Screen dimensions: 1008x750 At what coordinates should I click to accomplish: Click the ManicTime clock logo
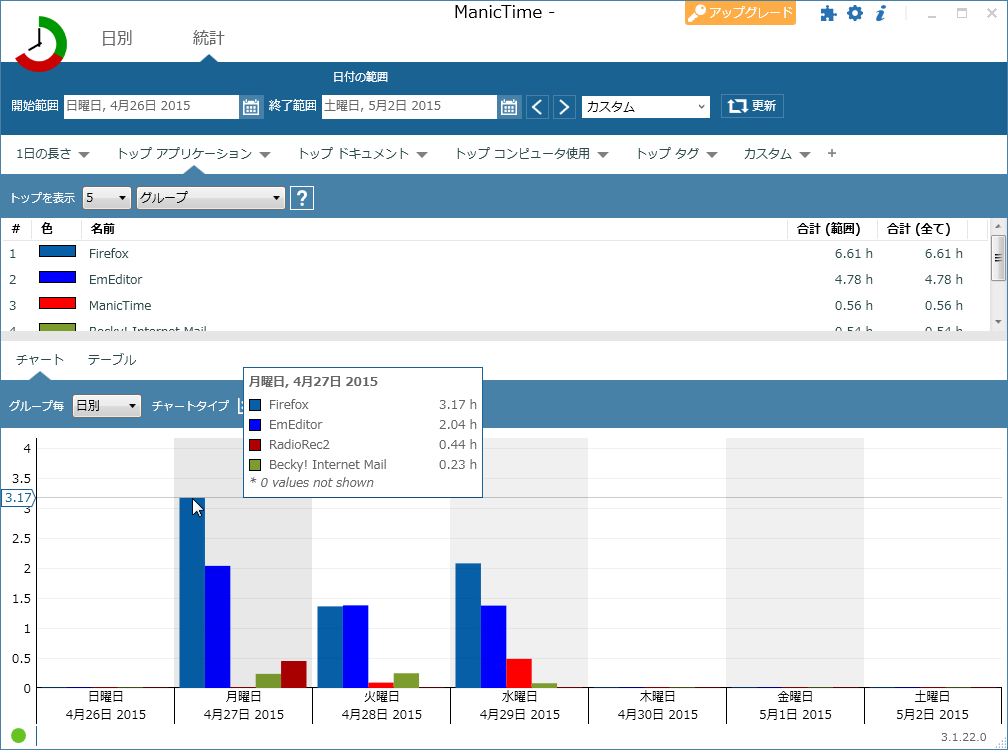tap(40, 44)
